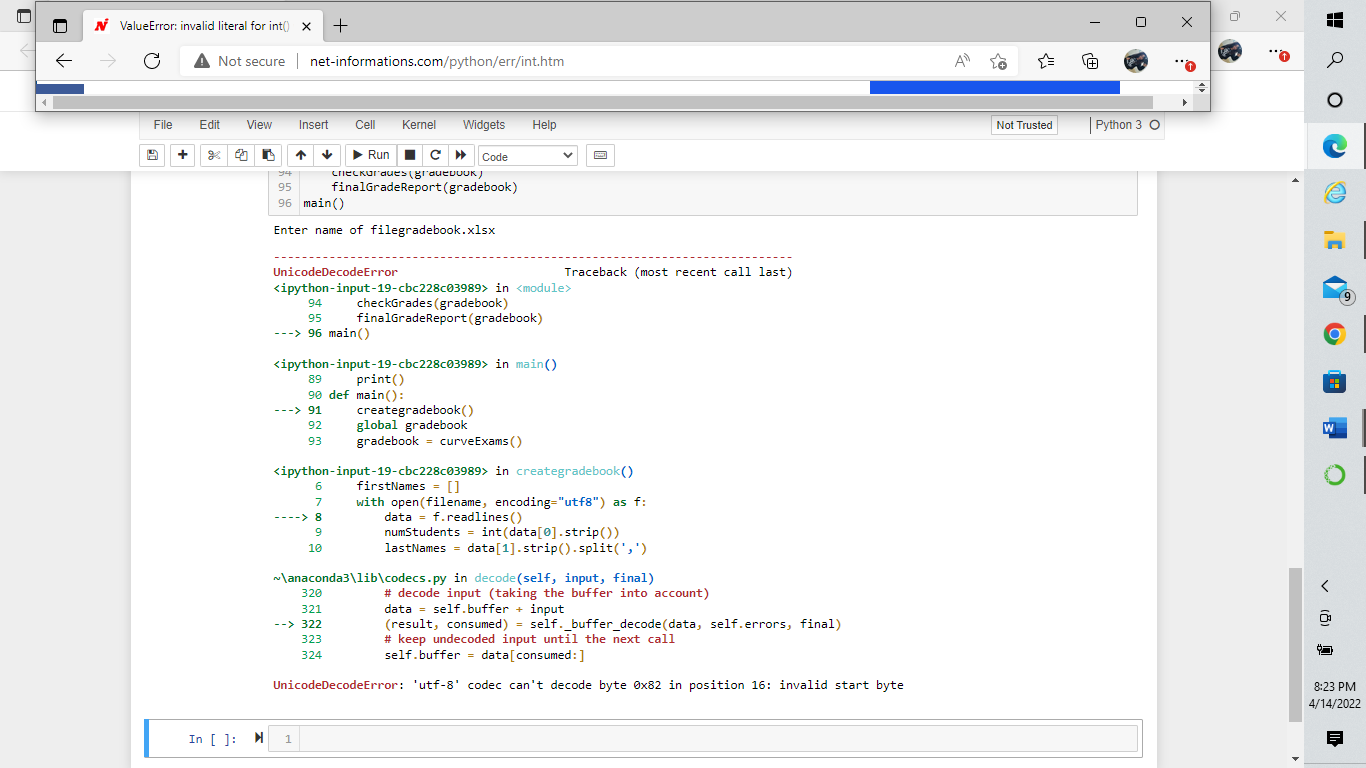Viewport: 1366px width, 768px height.
Task: Toggle the Not Trusted notebook status
Action: point(1024,125)
